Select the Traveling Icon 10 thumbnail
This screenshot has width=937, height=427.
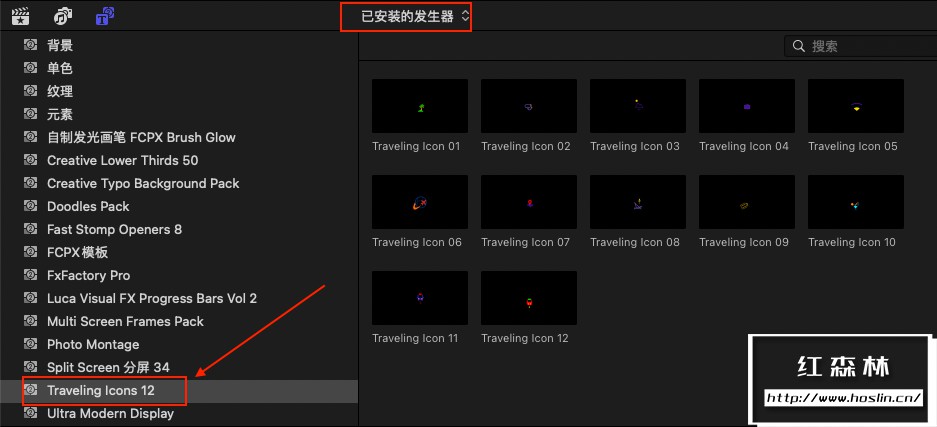pos(856,202)
